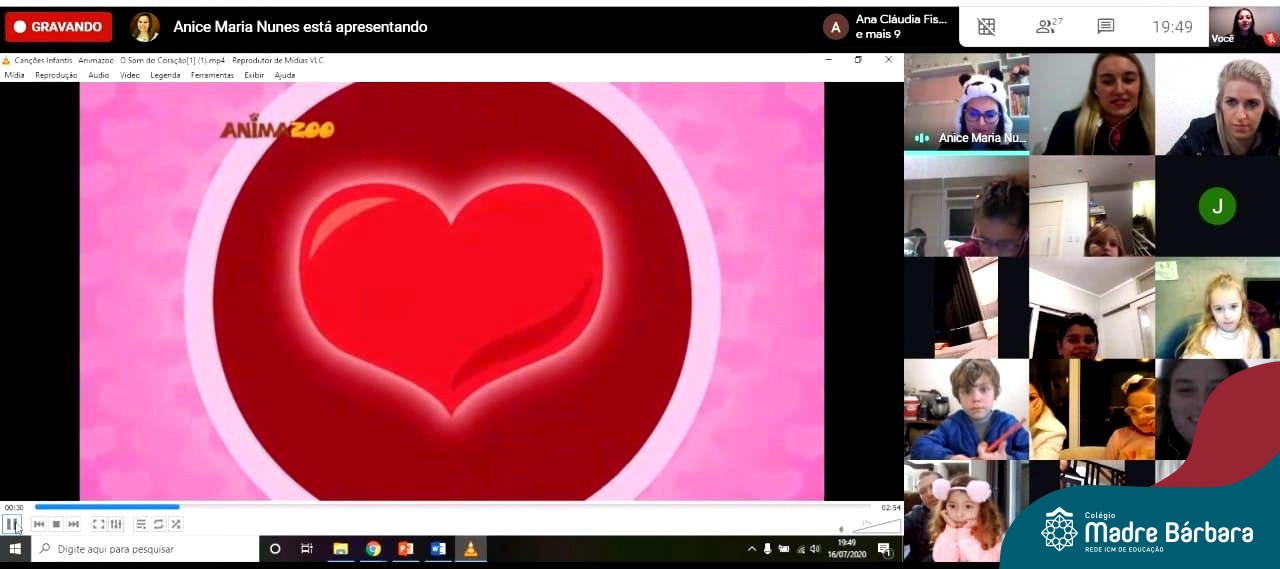Show the meeting participants list
This screenshot has width=1280, height=569.
[1048, 27]
